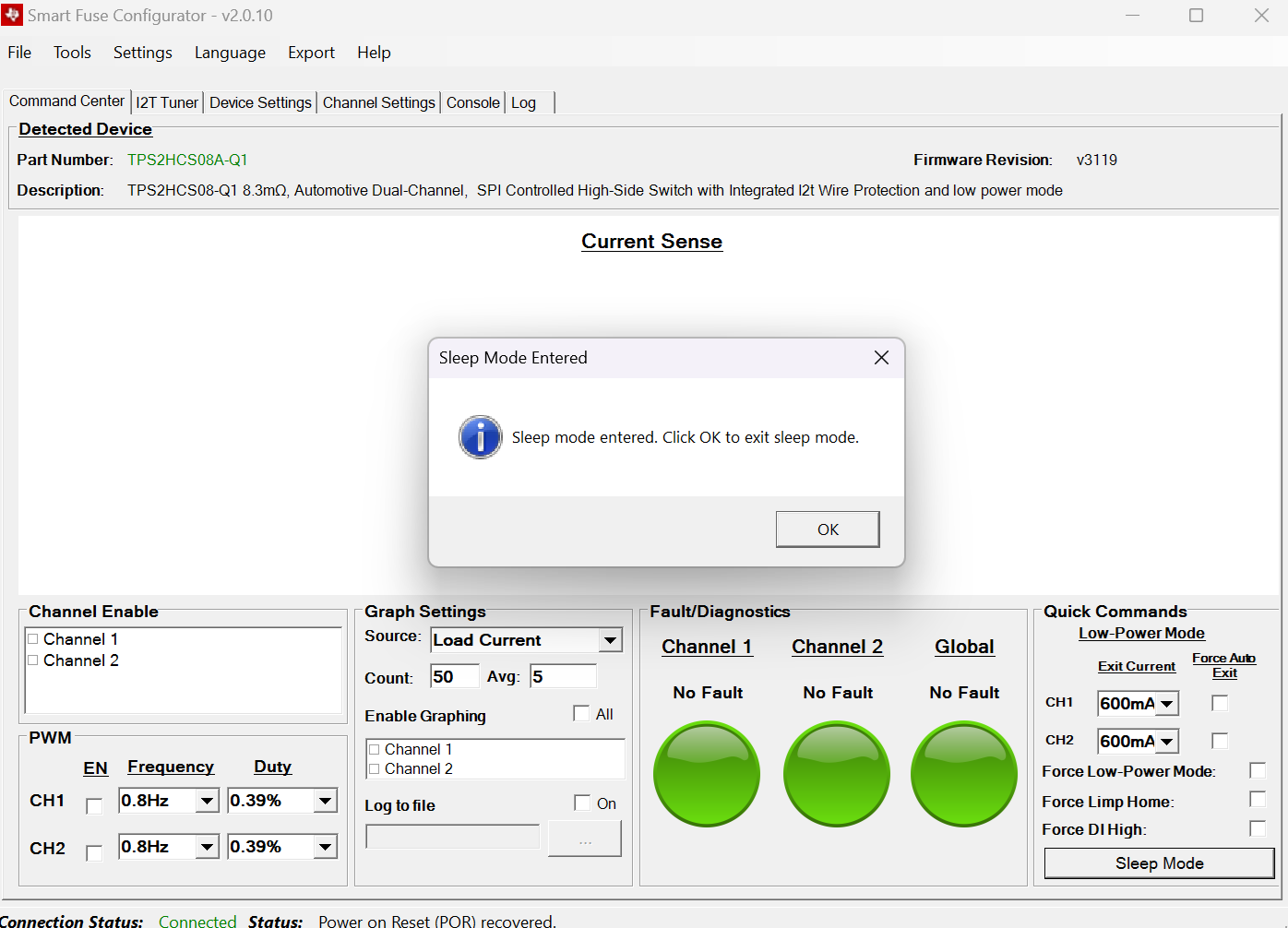Click the blue information icon in dialog
Image resolution: width=1288 pixels, height=928 pixels.
481,437
